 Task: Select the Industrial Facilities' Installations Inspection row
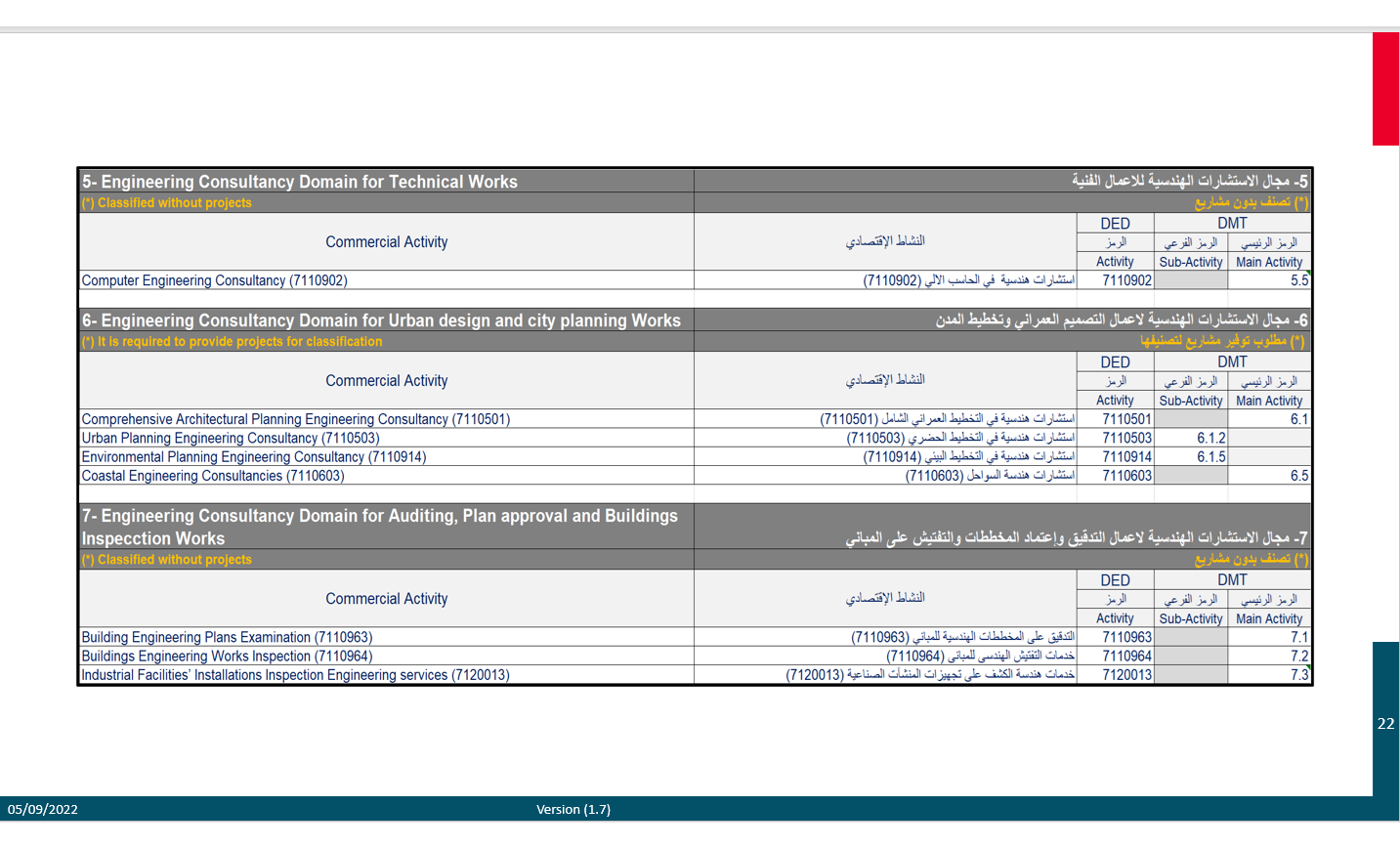coord(295,675)
